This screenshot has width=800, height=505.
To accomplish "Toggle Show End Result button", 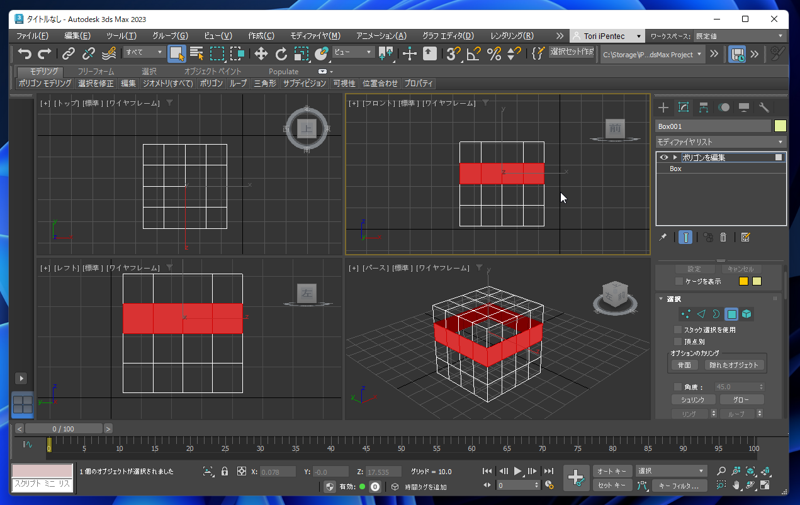I will [685, 237].
